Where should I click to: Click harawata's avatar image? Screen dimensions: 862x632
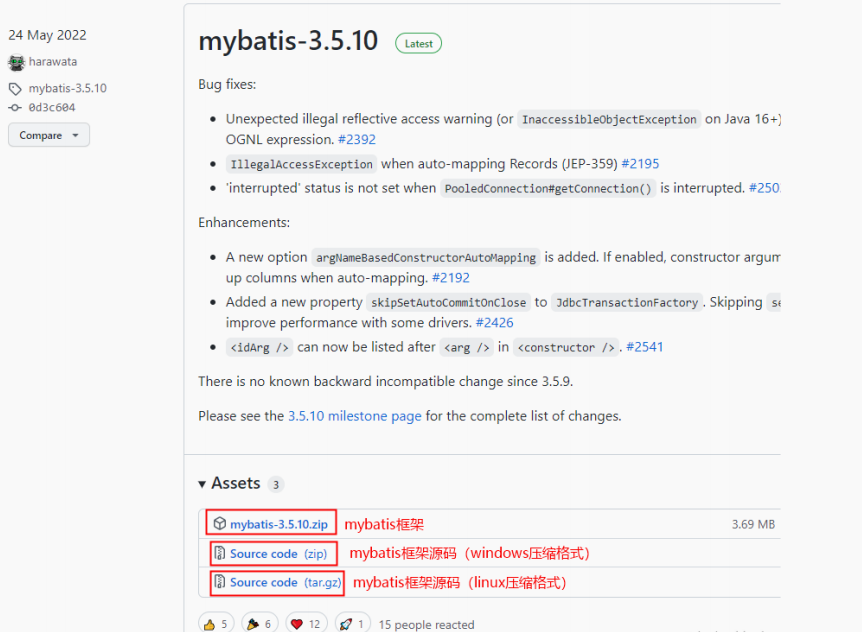pyautogui.click(x=16, y=62)
